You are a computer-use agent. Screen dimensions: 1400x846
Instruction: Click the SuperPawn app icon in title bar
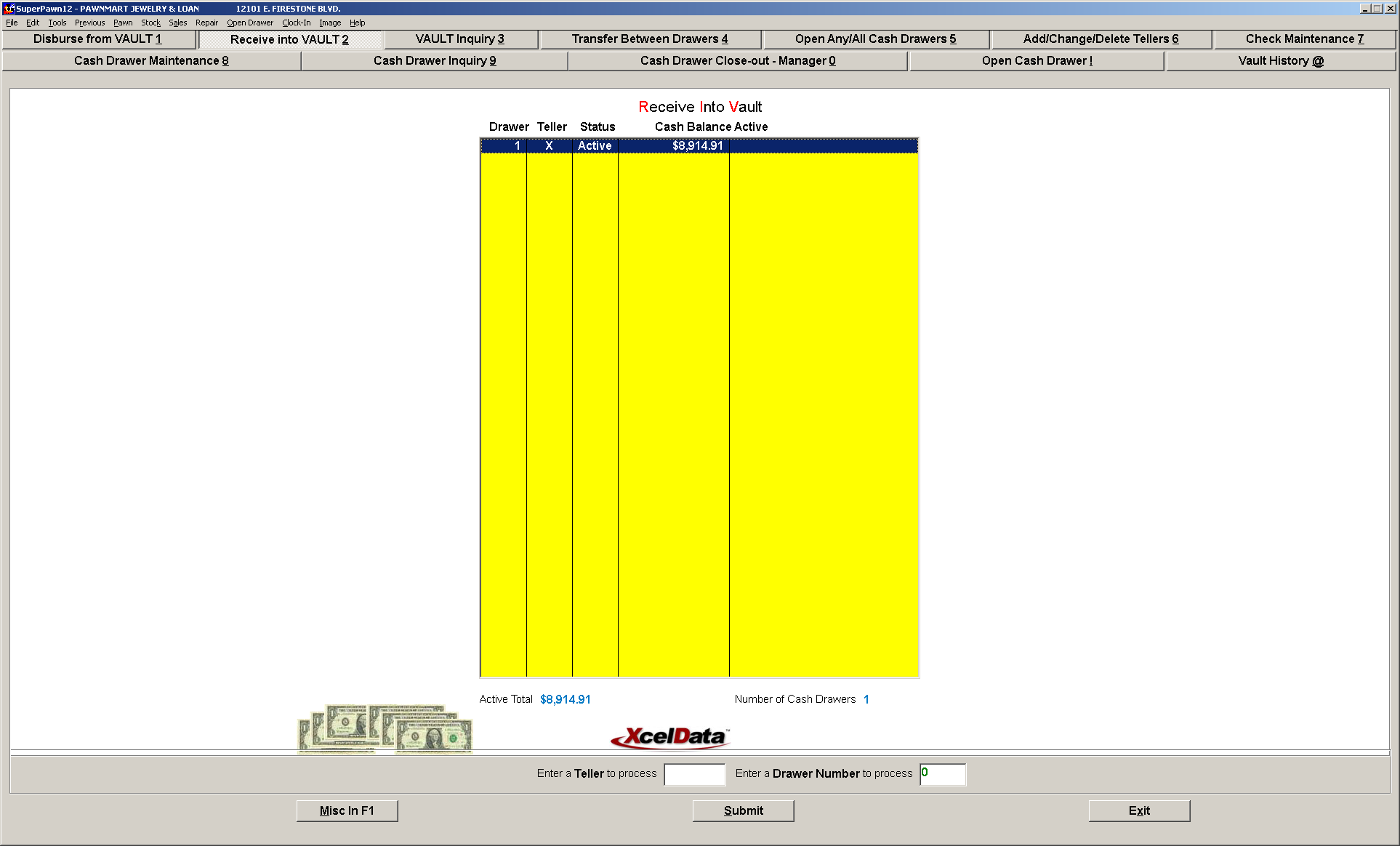[x=9, y=9]
